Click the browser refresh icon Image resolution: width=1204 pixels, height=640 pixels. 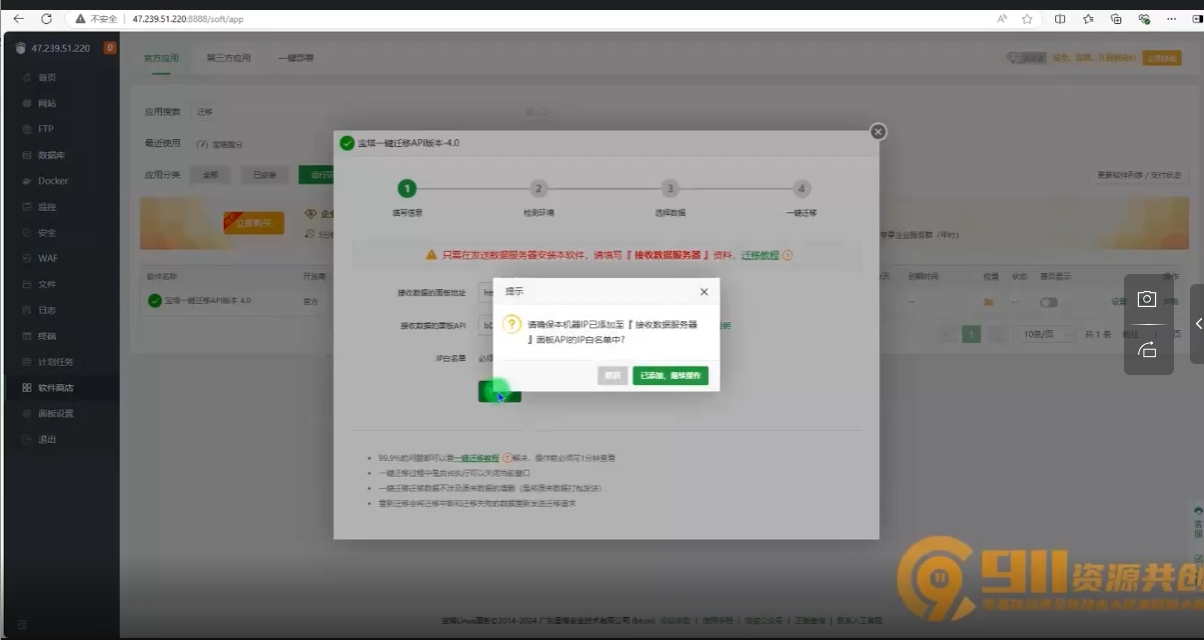(x=46, y=19)
